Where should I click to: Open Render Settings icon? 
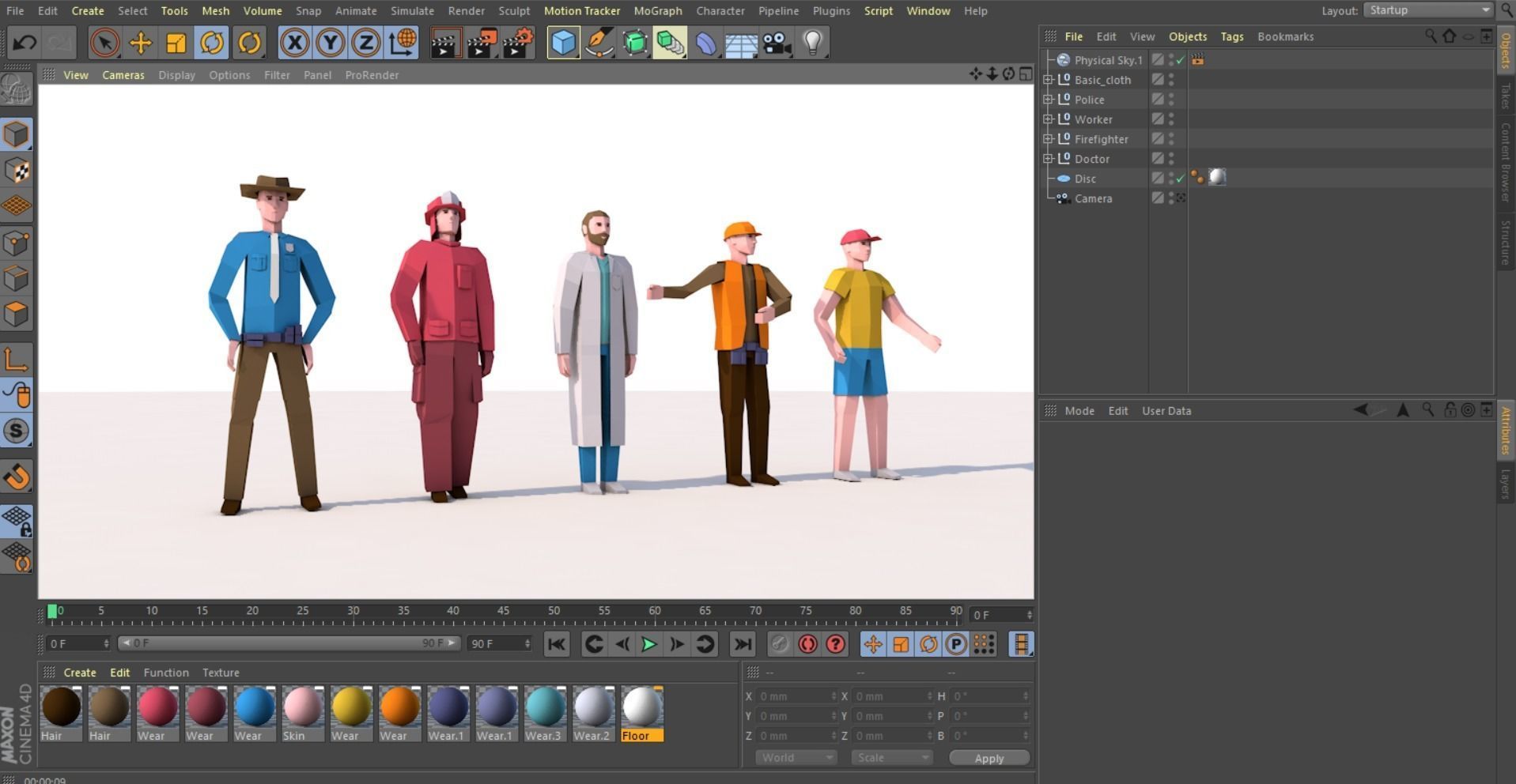pos(518,43)
